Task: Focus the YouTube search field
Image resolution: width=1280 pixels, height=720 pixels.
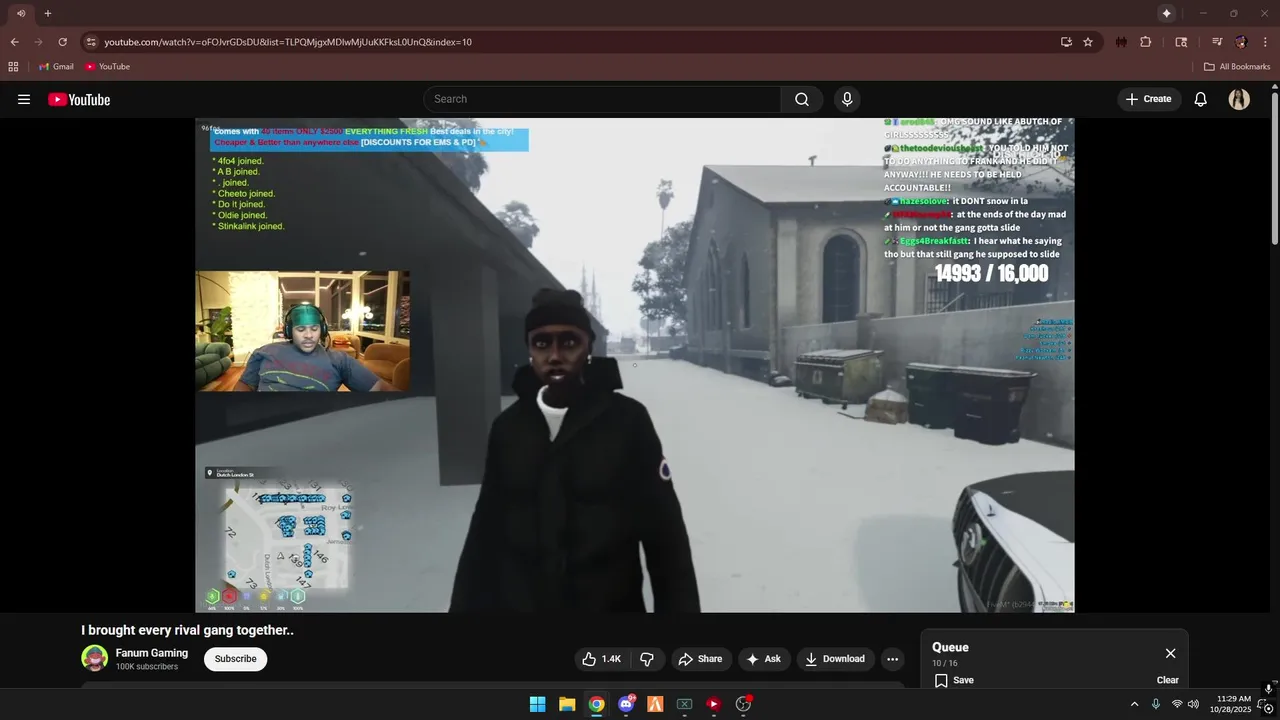Action: coord(602,99)
